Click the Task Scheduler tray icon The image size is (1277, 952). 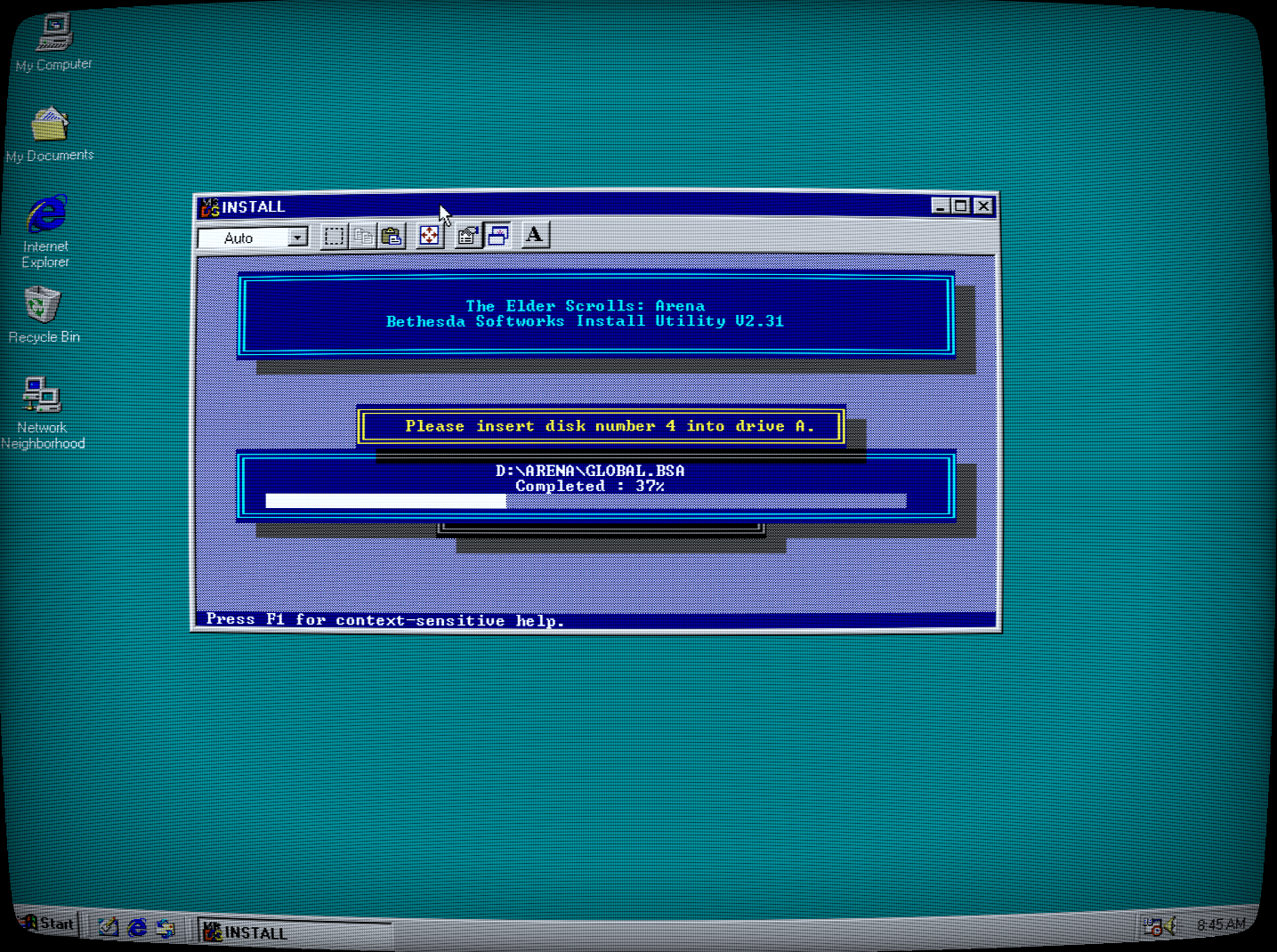(1152, 927)
